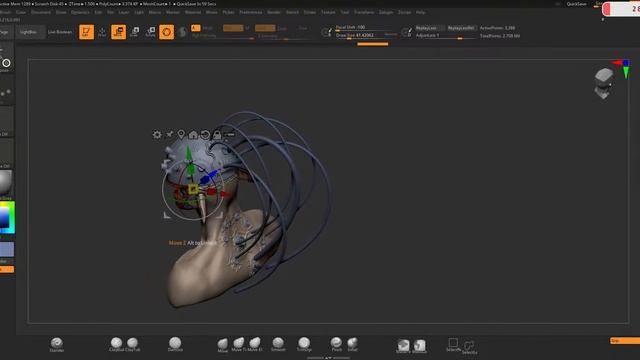The image size is (640, 360).
Task: Select the Scale mode icon
Action: (x=134, y=32)
